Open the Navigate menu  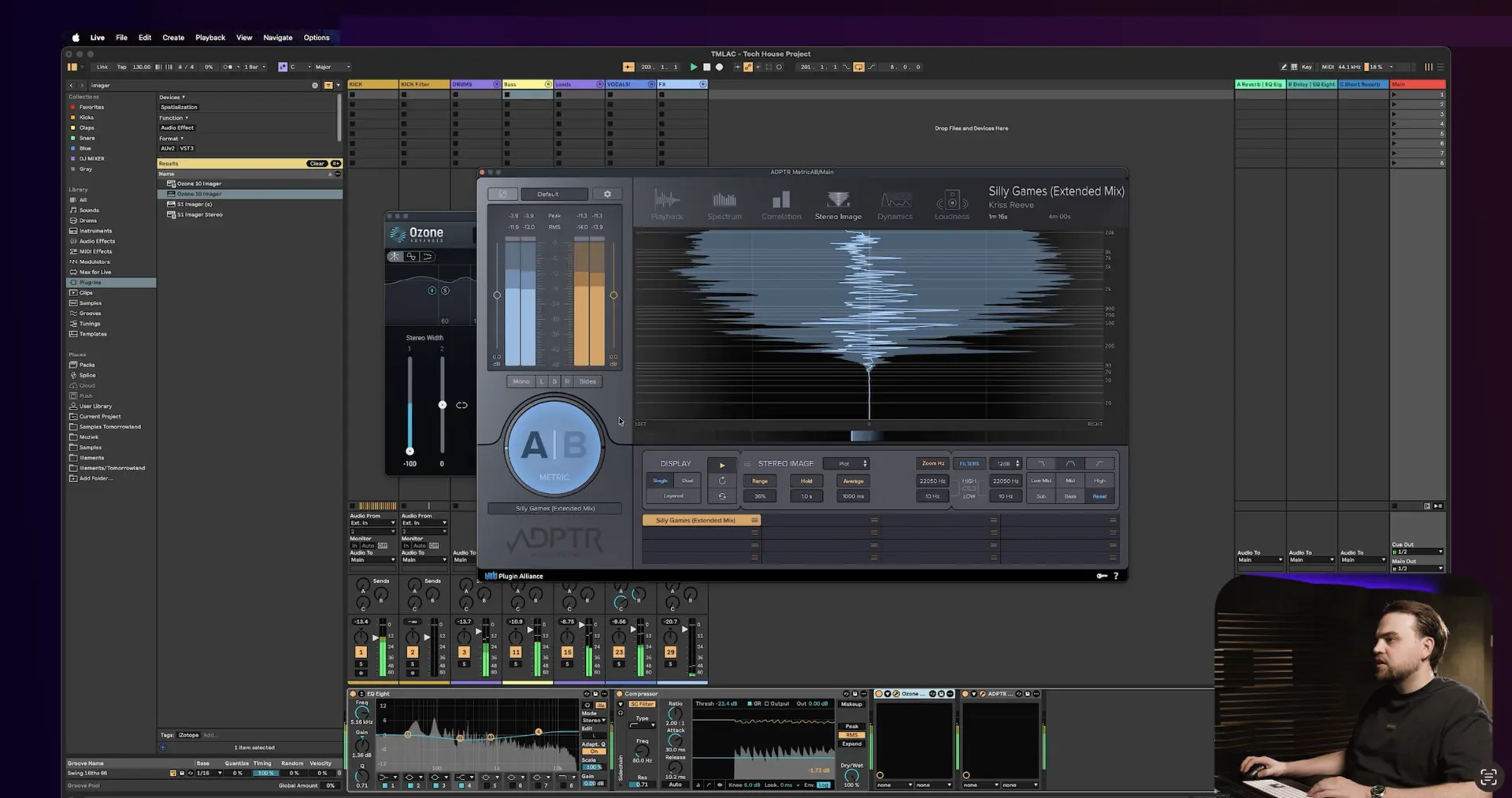pyautogui.click(x=278, y=38)
